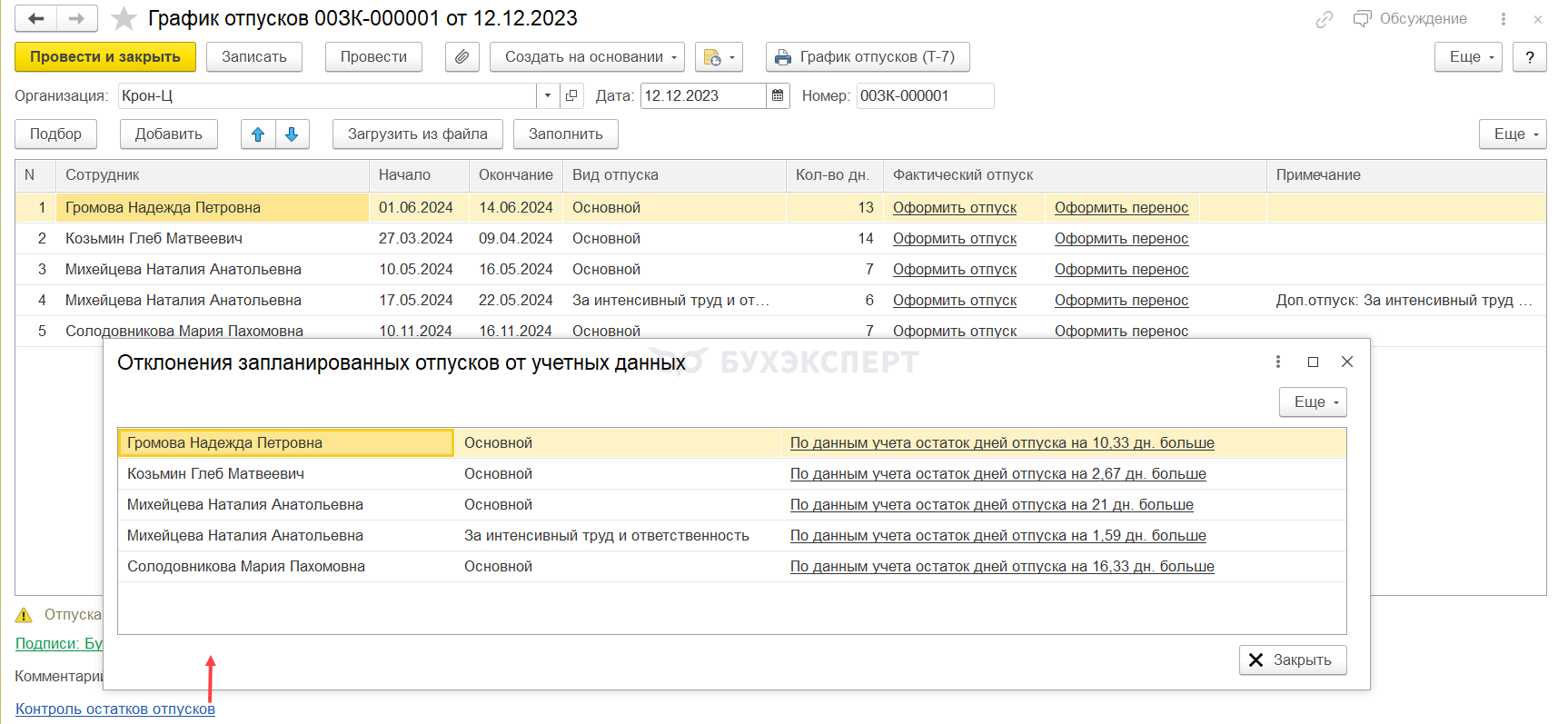Open attached files via paperclip icon
The image size is (1568, 724).
coord(461,56)
